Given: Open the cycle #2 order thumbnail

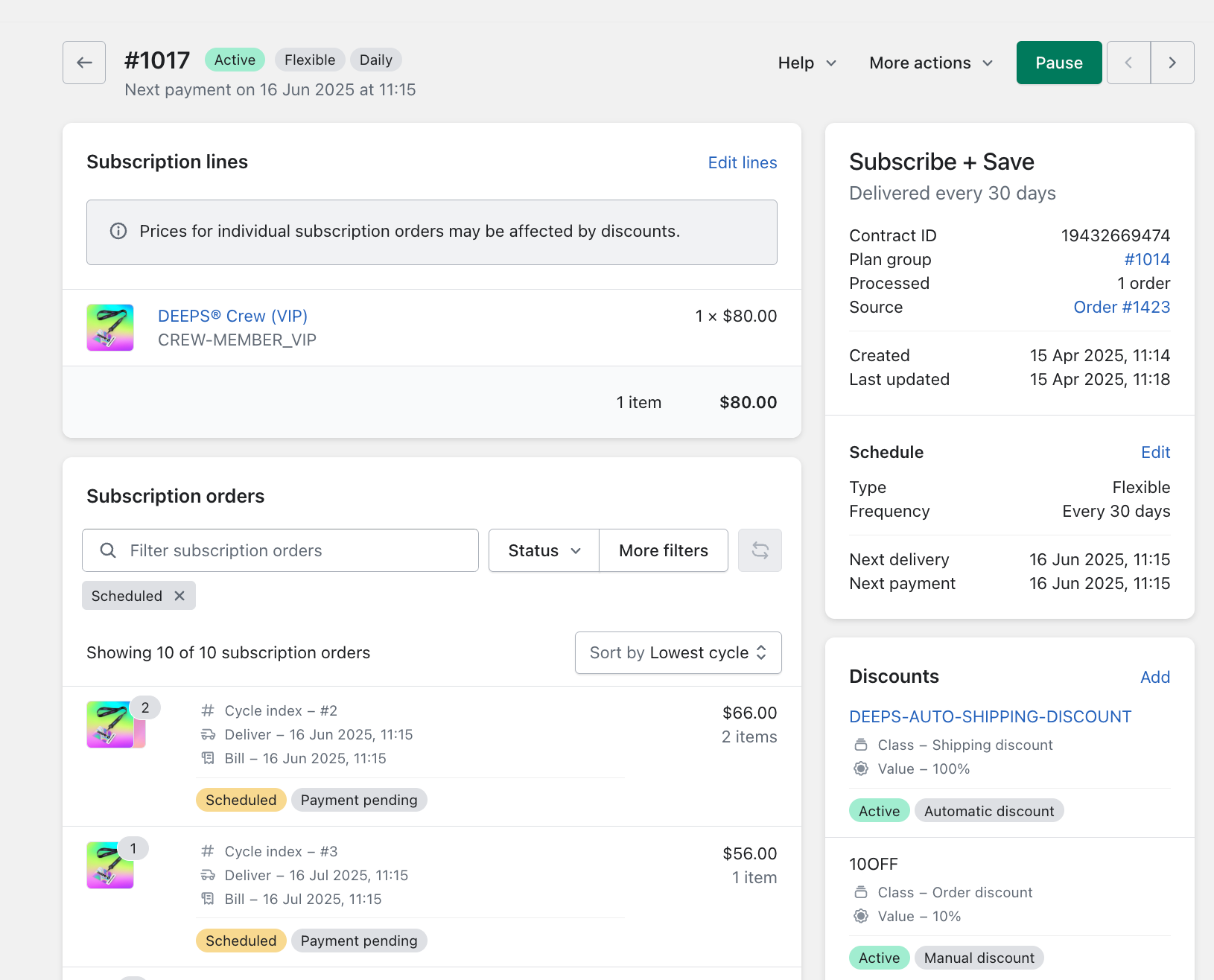Looking at the screenshot, I should (x=111, y=724).
